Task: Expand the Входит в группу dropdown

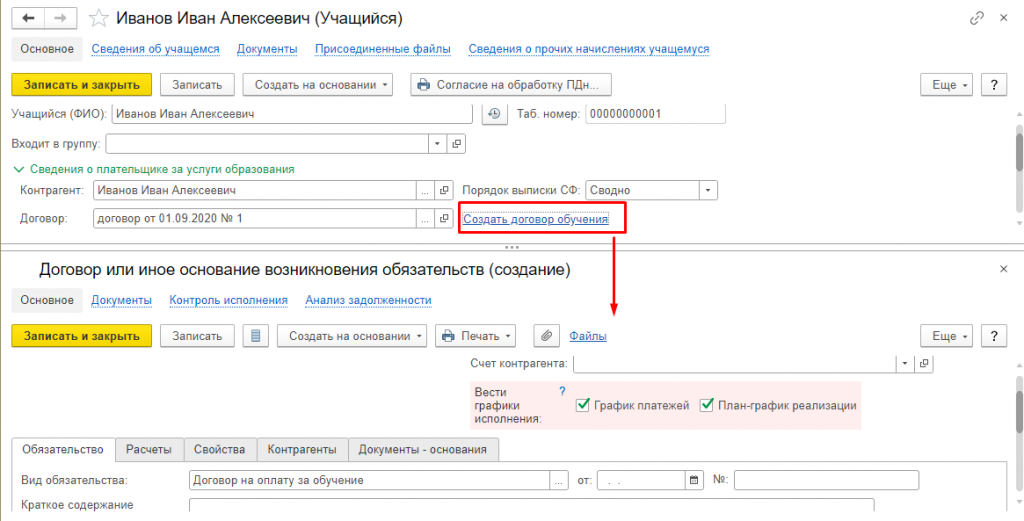Action: pyautogui.click(x=438, y=143)
